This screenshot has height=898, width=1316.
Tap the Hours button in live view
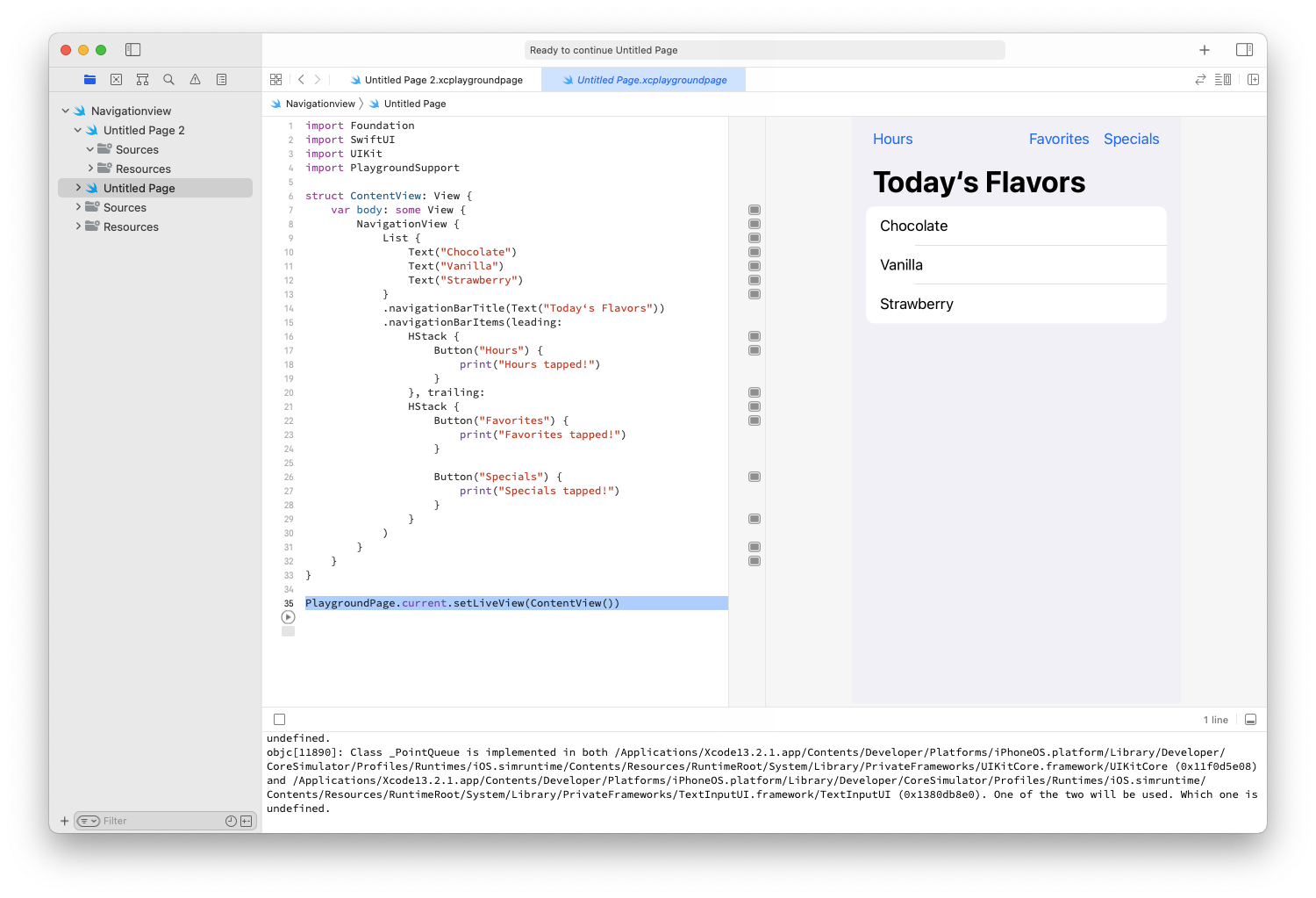892,139
